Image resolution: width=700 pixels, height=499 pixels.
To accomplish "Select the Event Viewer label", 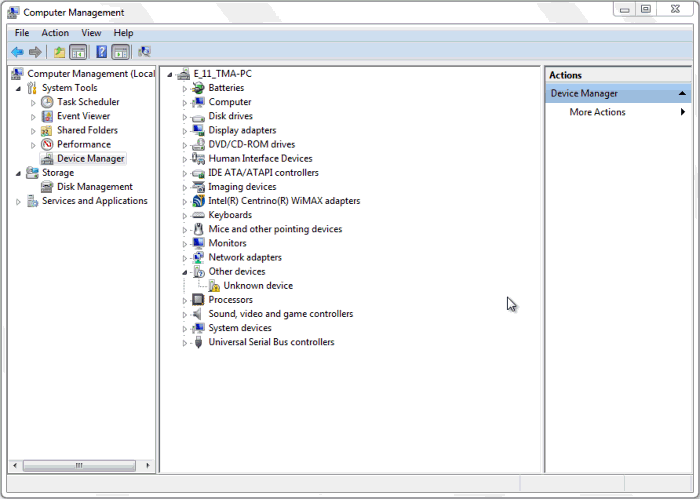I will (x=83, y=116).
